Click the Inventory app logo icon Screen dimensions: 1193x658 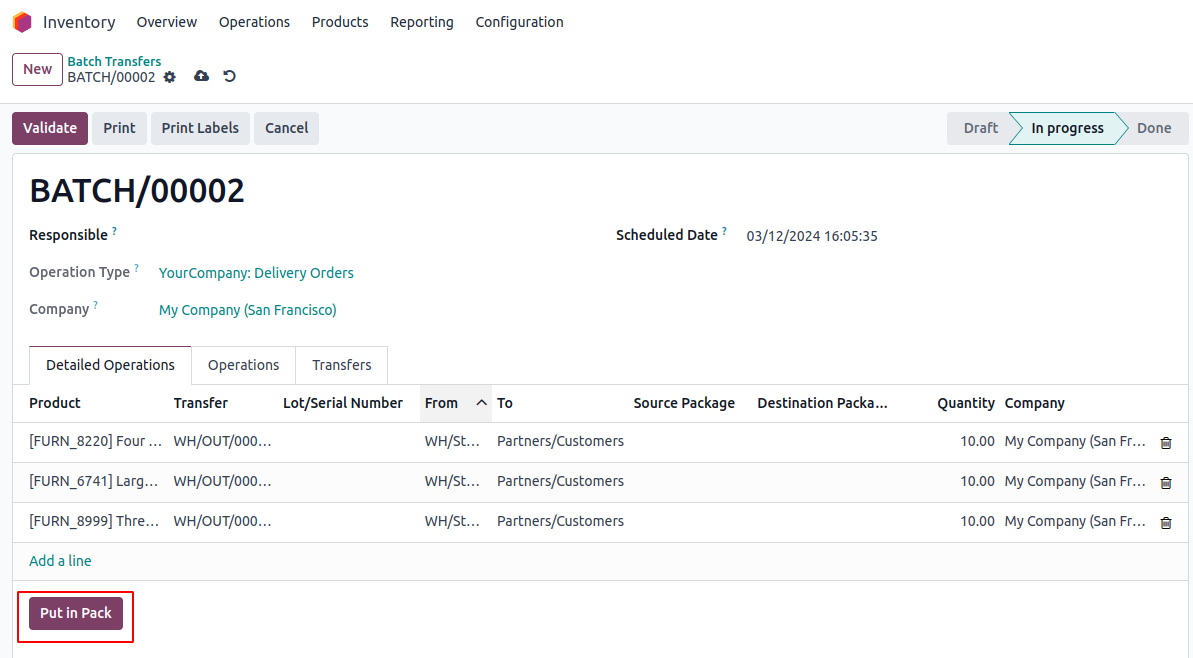point(22,22)
